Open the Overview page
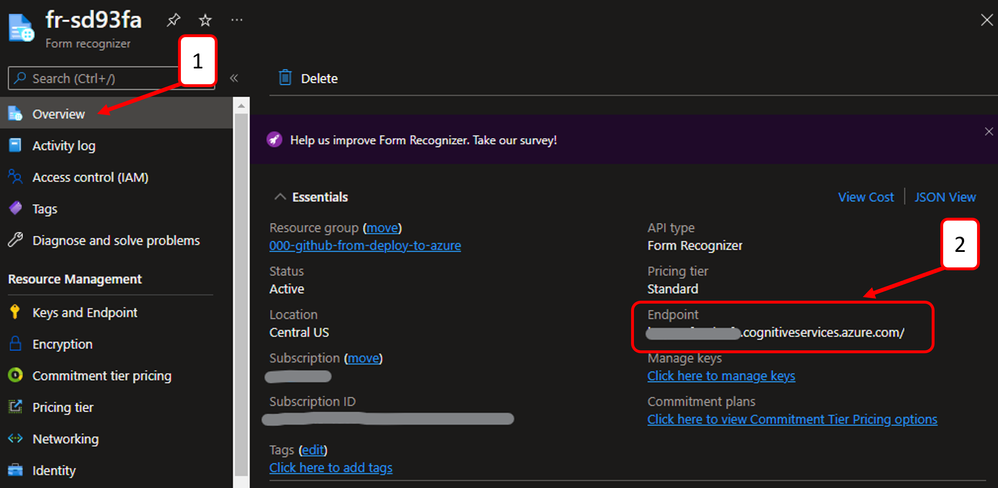This screenshot has height=488, width=998. click(116, 114)
